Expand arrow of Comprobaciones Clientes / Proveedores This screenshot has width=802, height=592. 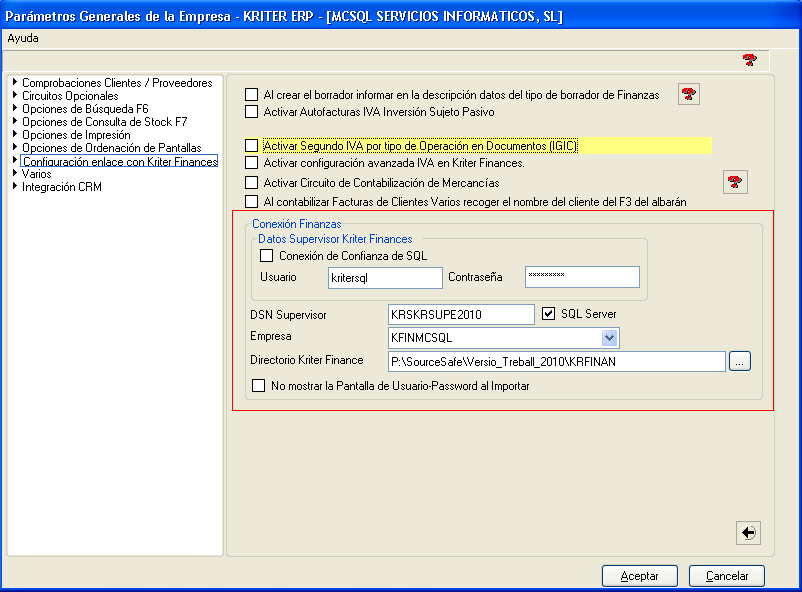pyautogui.click(x=15, y=82)
